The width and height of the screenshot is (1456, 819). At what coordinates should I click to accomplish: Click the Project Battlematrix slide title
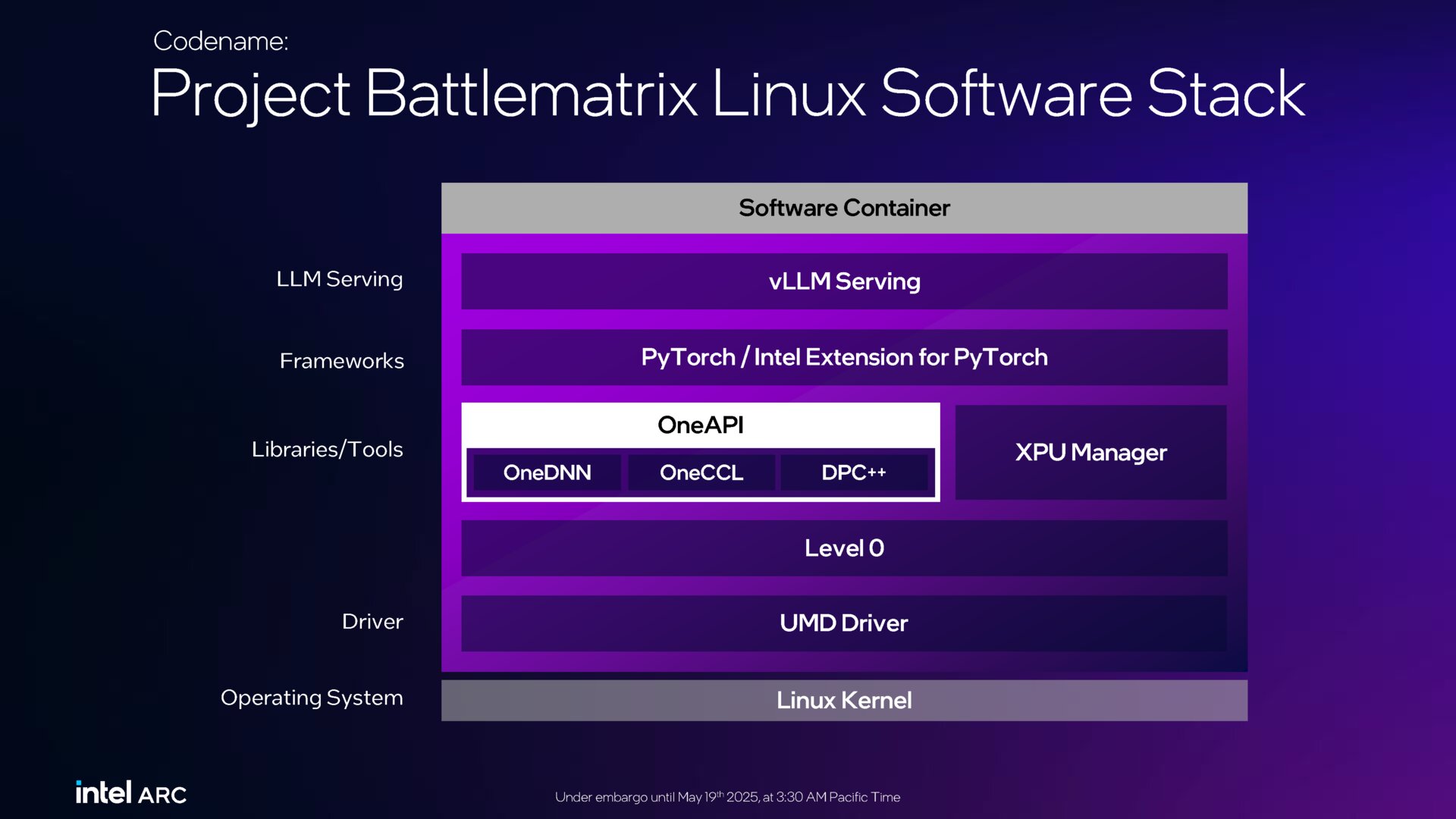(727, 93)
